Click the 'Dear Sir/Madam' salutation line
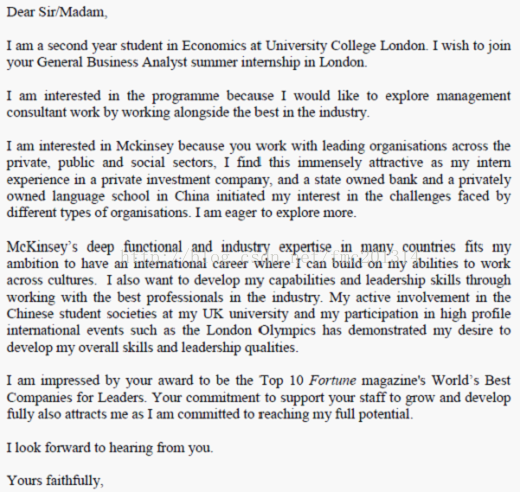This screenshot has width=521, height=493. click(x=57, y=12)
